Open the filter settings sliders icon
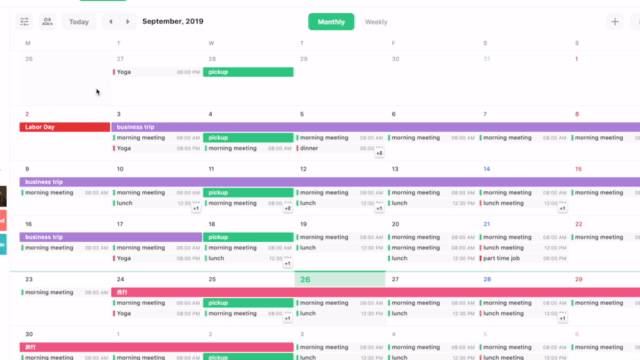Image resolution: width=640 pixels, height=360 pixels. click(24, 22)
